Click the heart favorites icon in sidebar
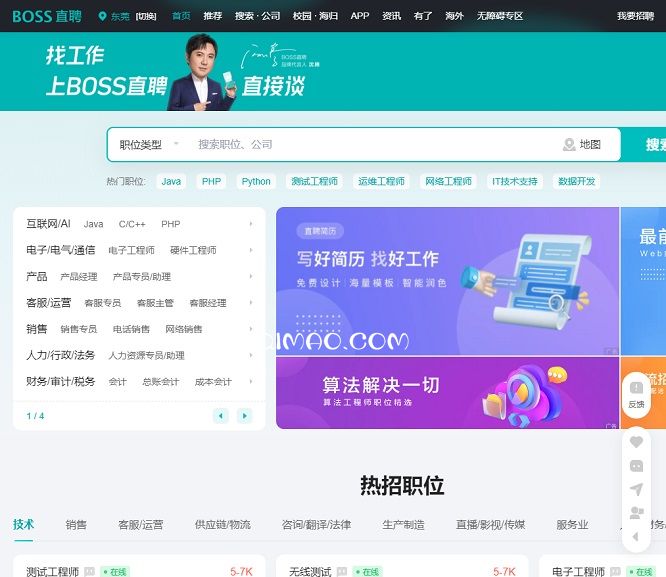The height and width of the screenshot is (577, 666). (636, 442)
